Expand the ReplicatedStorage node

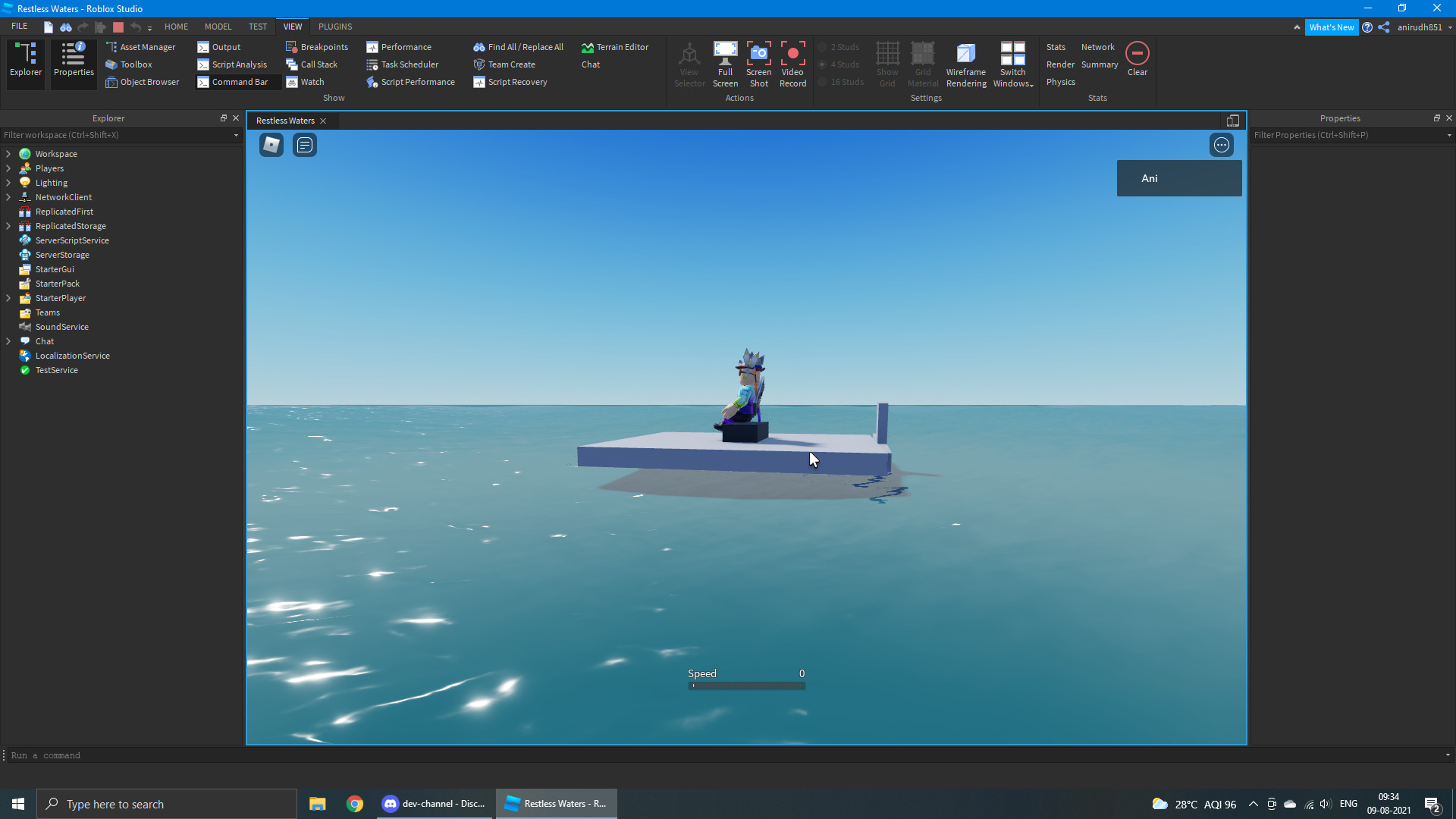[x=8, y=226]
